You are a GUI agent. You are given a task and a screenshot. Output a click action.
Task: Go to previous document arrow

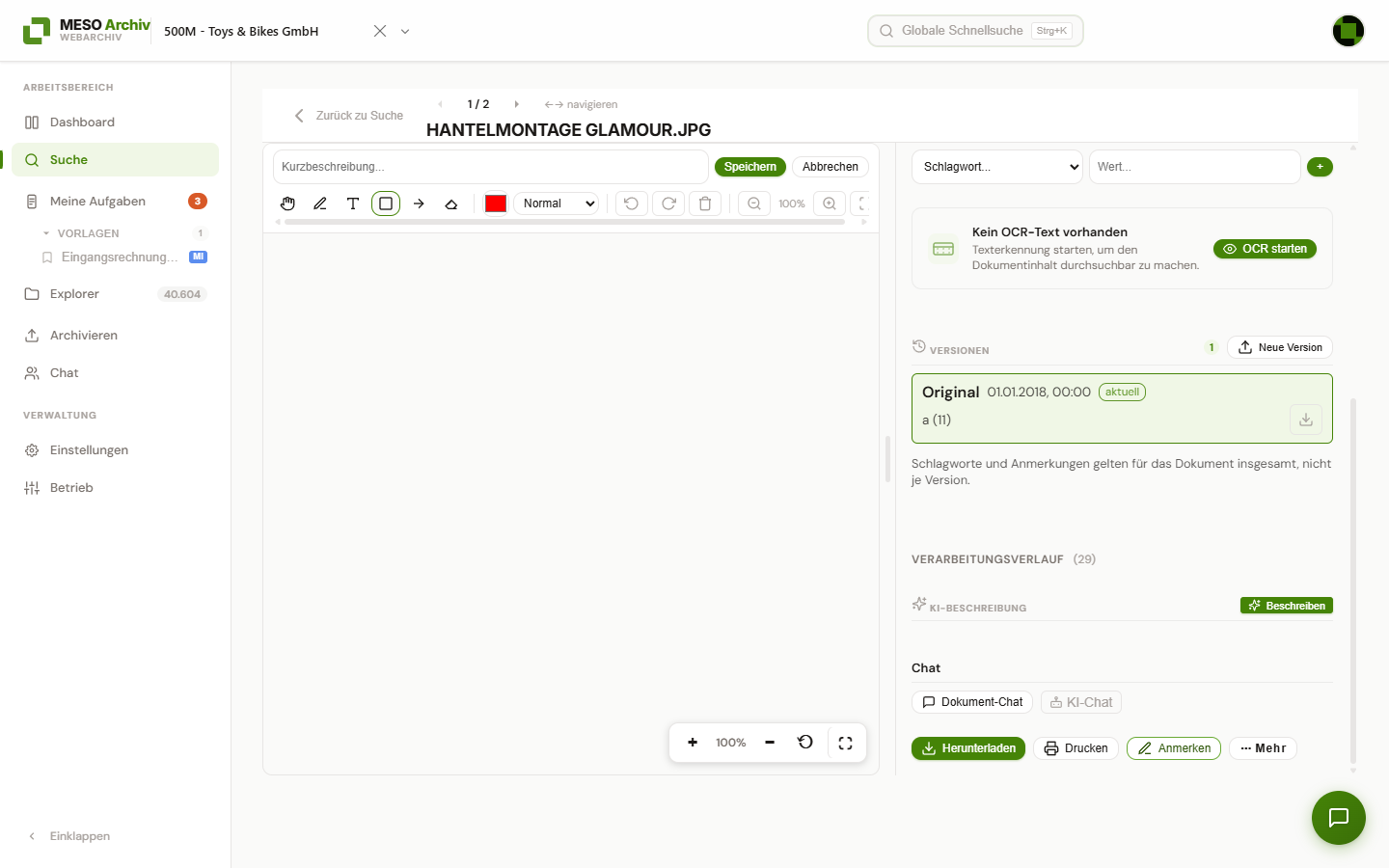coord(441,104)
